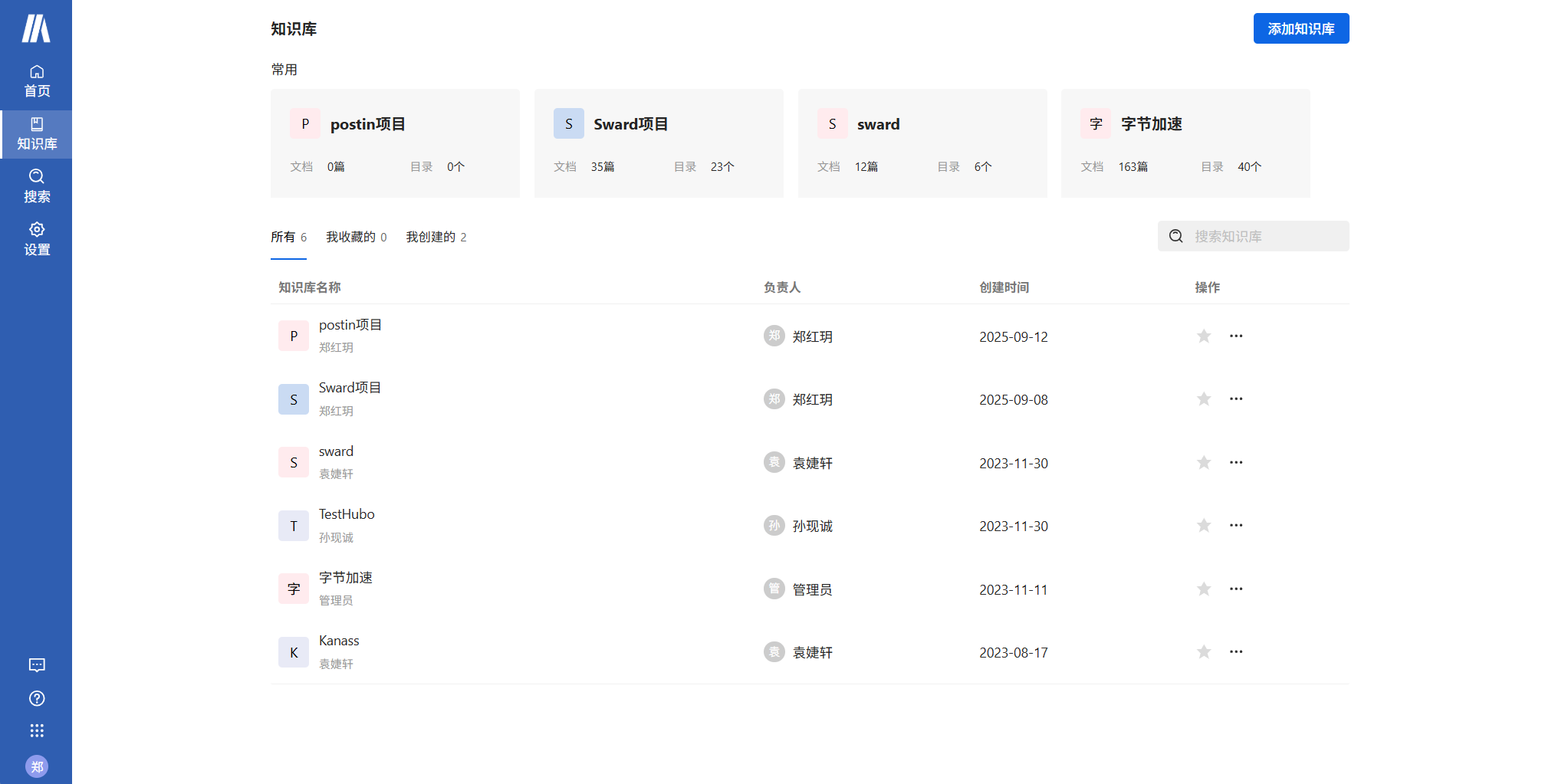Click the 字 icon on 字节加速 card
This screenshot has height=784, width=1542.
[x=1096, y=123]
